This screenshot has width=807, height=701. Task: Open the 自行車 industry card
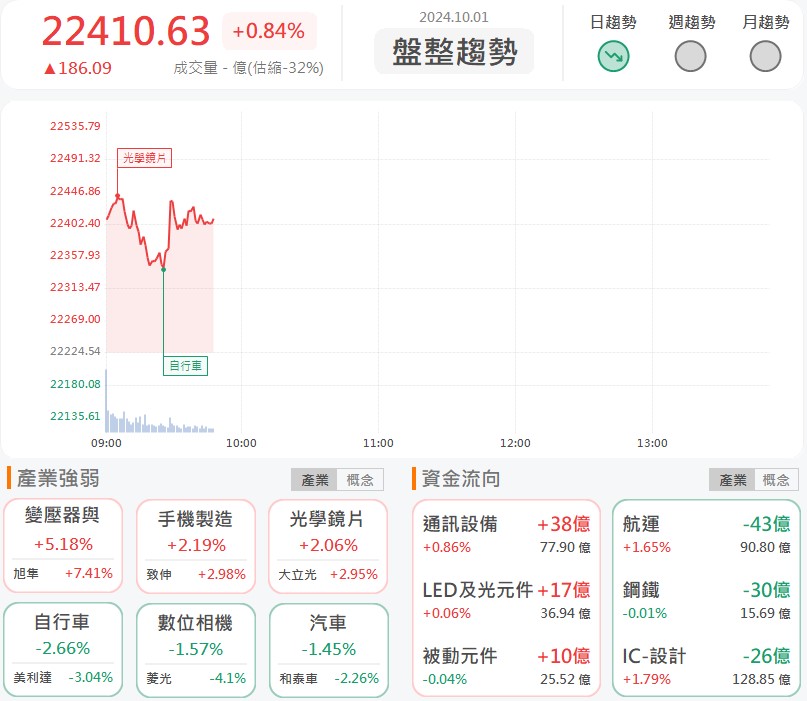coord(63,650)
